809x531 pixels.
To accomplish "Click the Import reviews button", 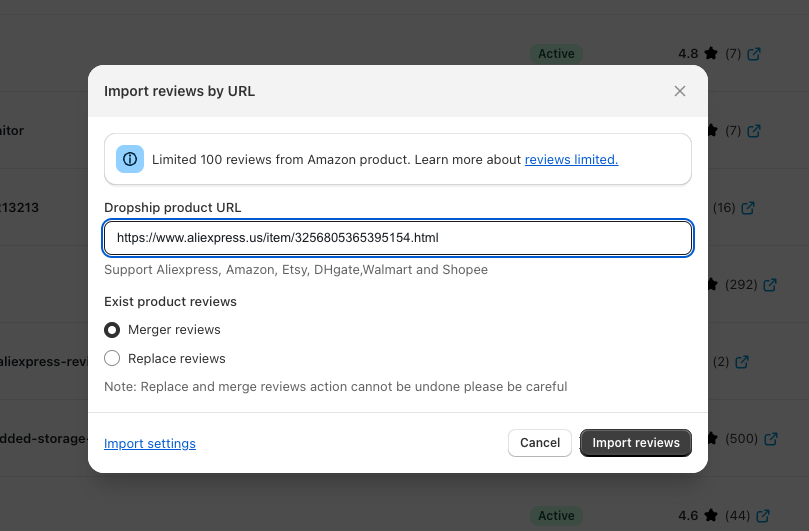I will (x=636, y=443).
